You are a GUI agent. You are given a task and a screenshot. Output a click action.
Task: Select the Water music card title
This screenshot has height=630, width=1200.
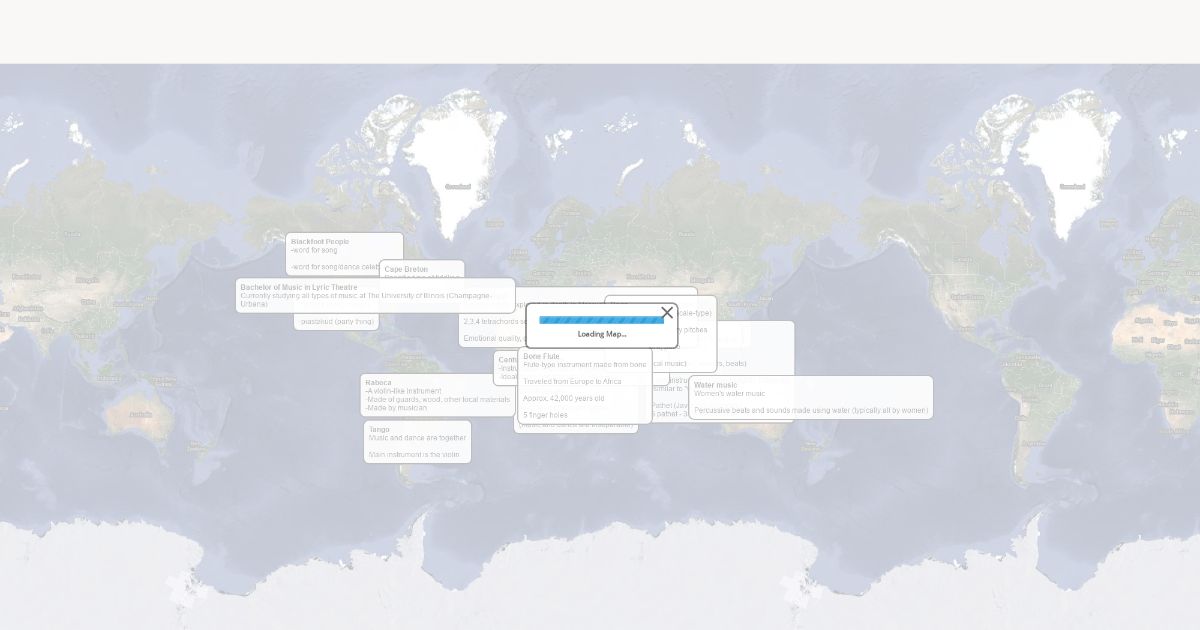(716, 385)
